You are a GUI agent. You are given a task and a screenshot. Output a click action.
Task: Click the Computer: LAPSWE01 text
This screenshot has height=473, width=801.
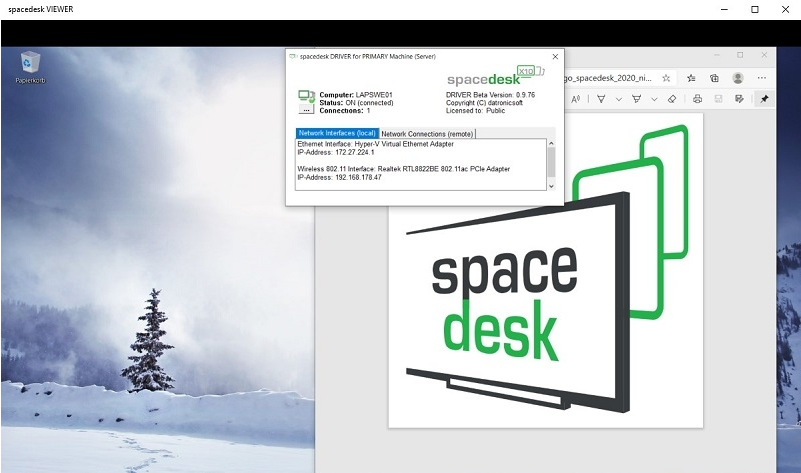pyautogui.click(x=356, y=94)
